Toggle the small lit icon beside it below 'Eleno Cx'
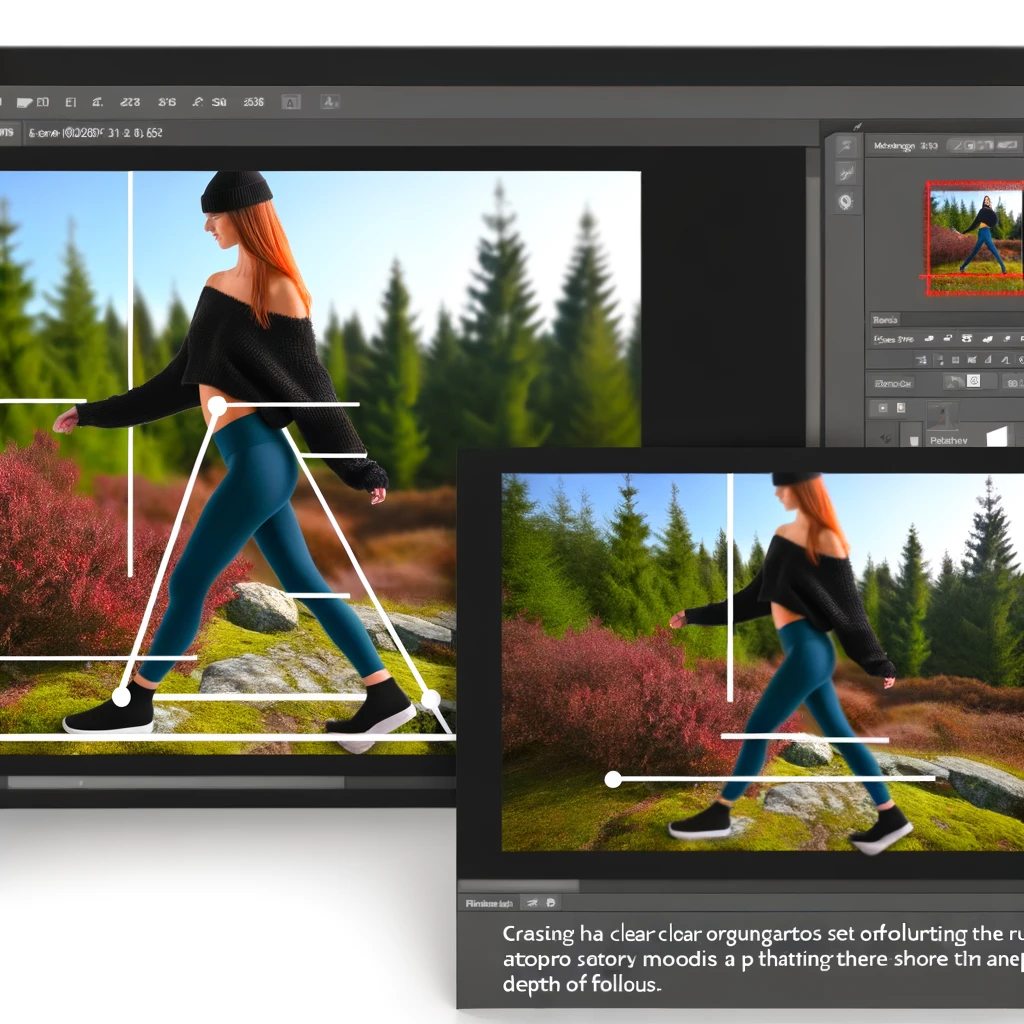The height and width of the screenshot is (1024, 1024). pyautogui.click(x=901, y=408)
